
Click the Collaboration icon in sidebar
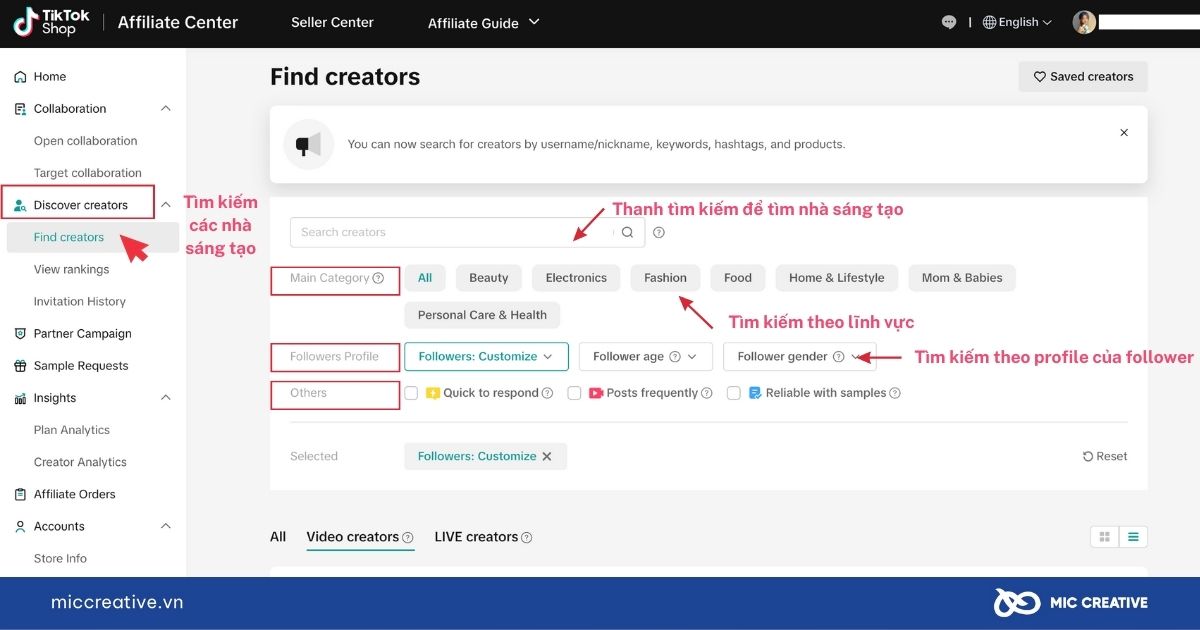point(20,109)
